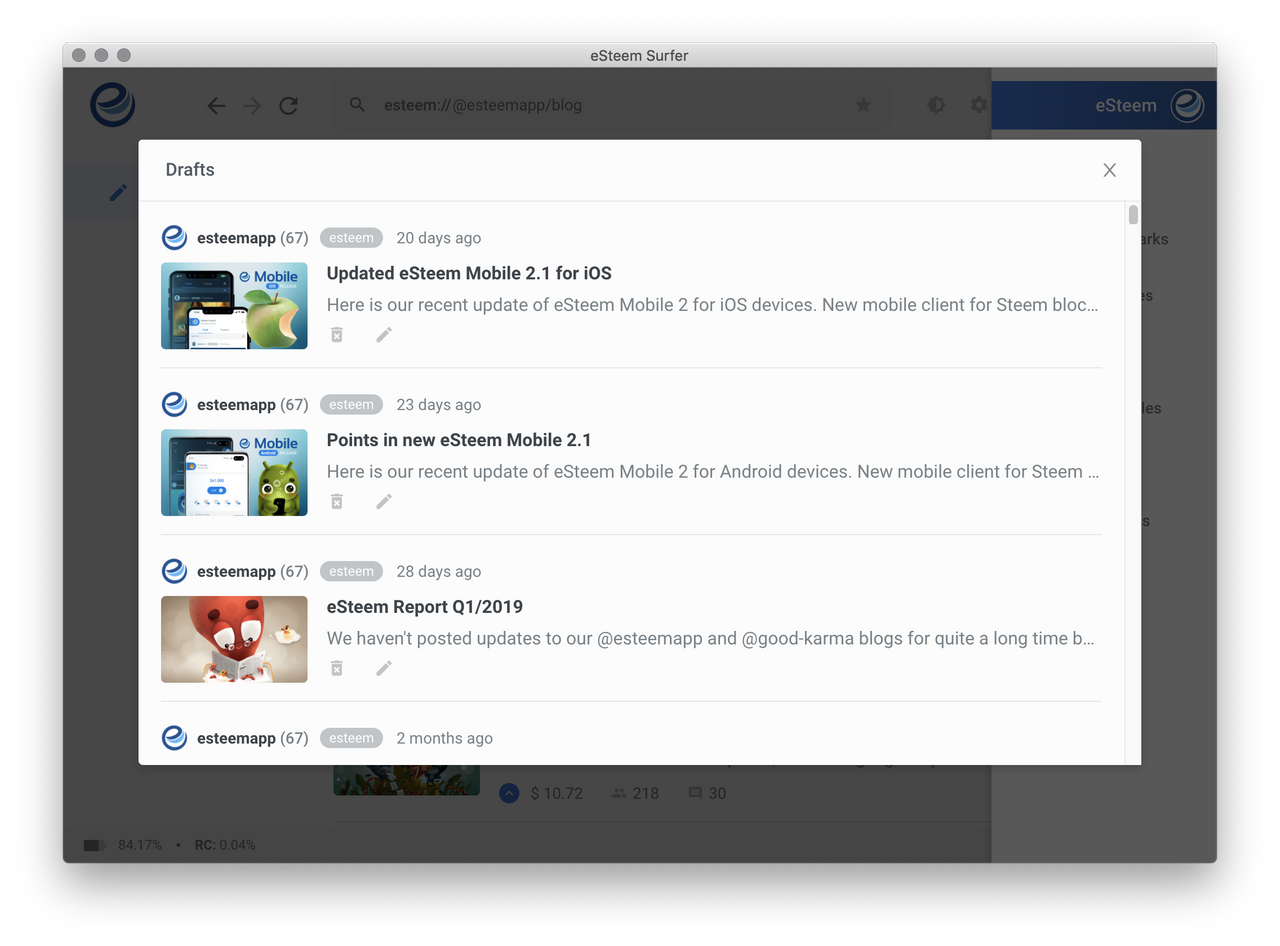
Task: Close the Drafts dialog
Action: (1109, 170)
